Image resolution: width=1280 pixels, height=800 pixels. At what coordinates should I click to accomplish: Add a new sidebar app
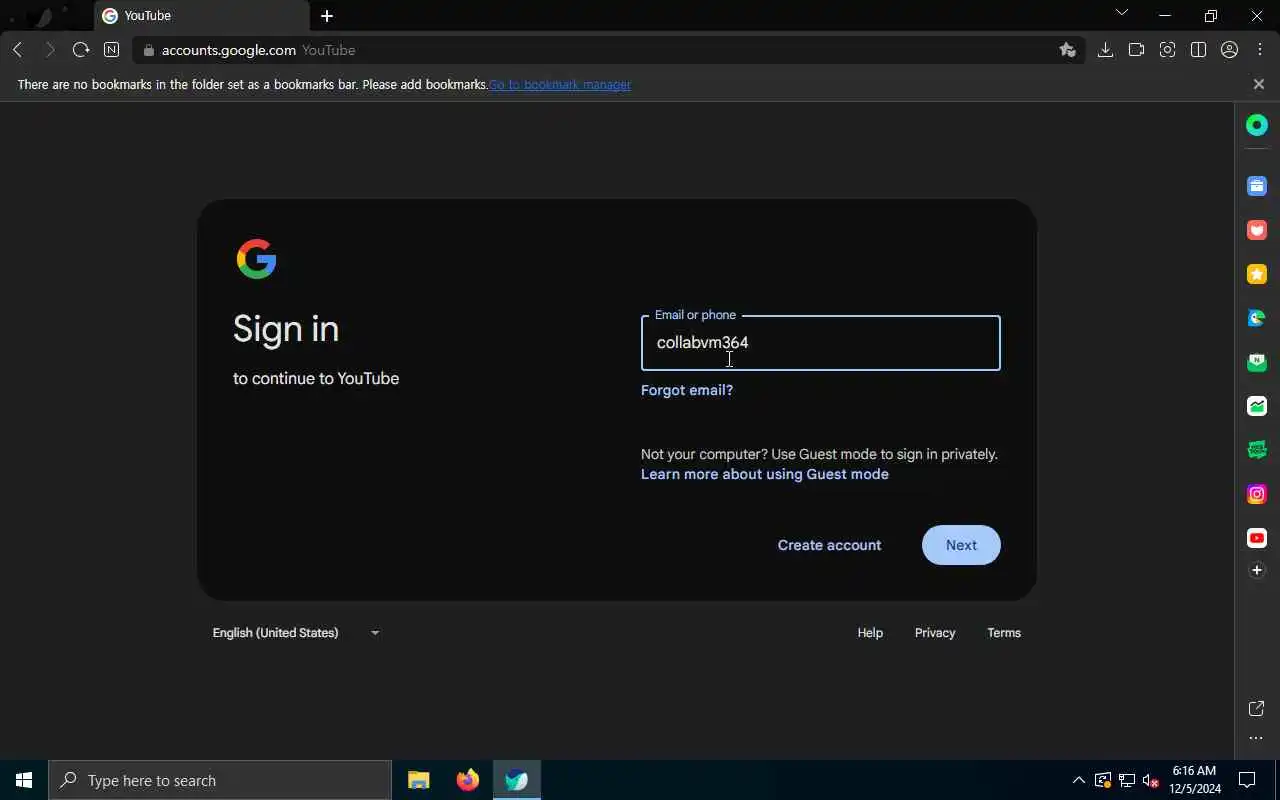pyautogui.click(x=1257, y=570)
